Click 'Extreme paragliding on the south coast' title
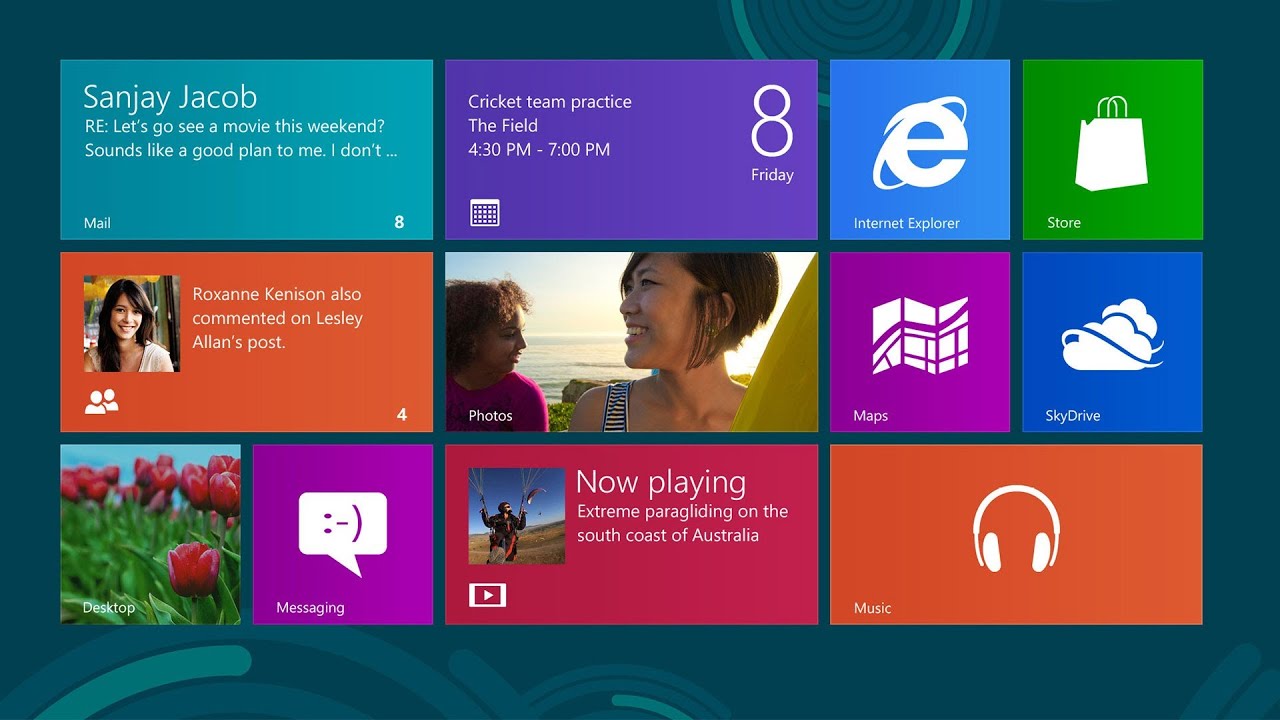This screenshot has width=1280, height=720. pos(682,523)
